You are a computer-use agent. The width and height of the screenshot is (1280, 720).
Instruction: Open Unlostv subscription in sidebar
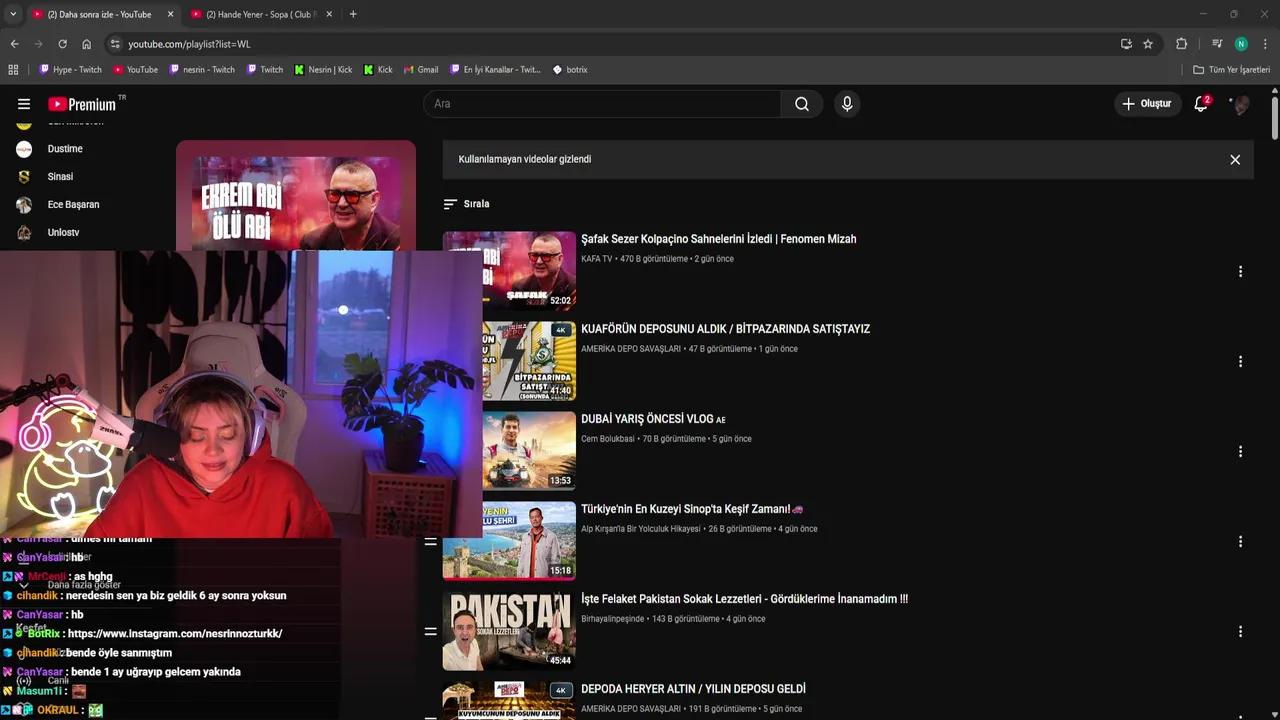coord(63,233)
